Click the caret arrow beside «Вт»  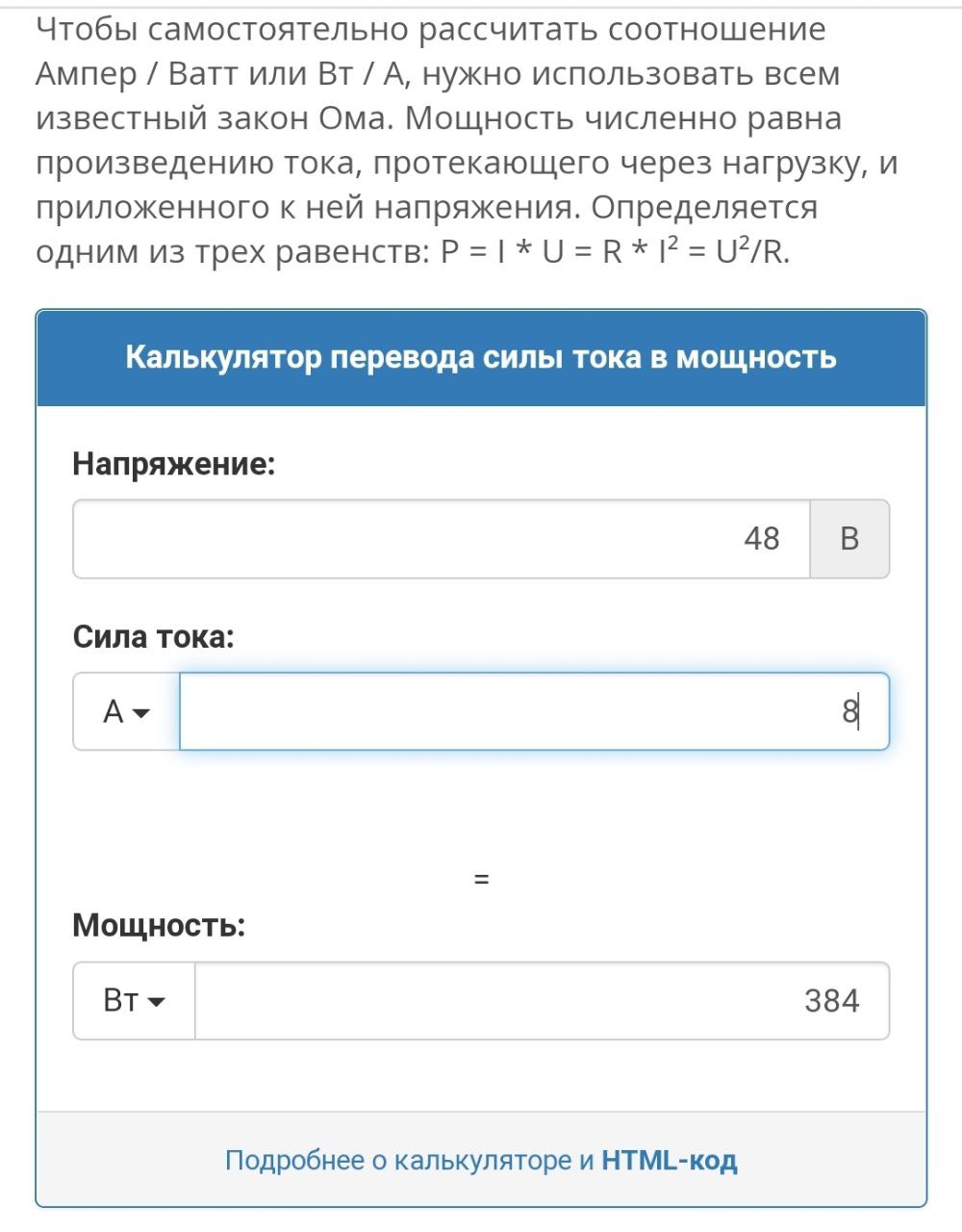[x=156, y=1002]
